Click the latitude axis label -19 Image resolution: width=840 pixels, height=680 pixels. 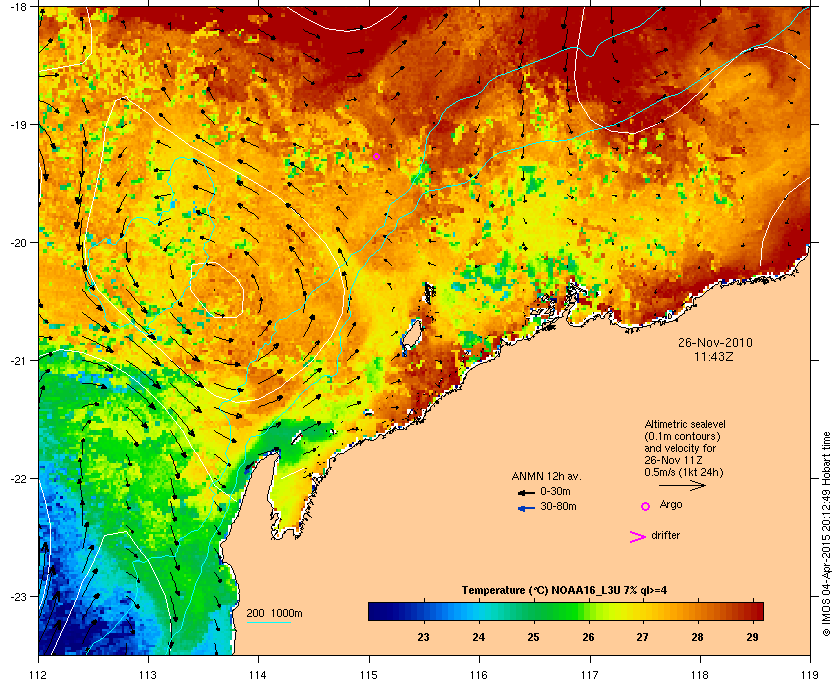tap(18, 125)
